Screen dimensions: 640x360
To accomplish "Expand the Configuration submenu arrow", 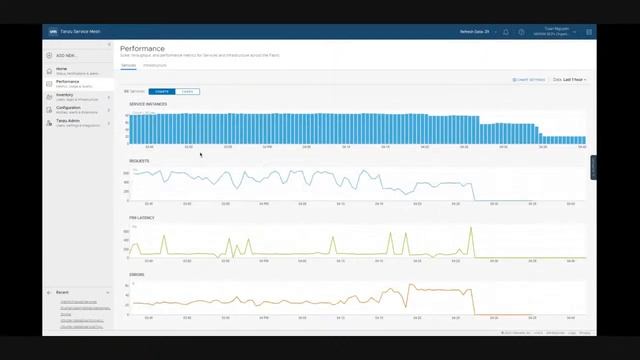I will tap(109, 110).
